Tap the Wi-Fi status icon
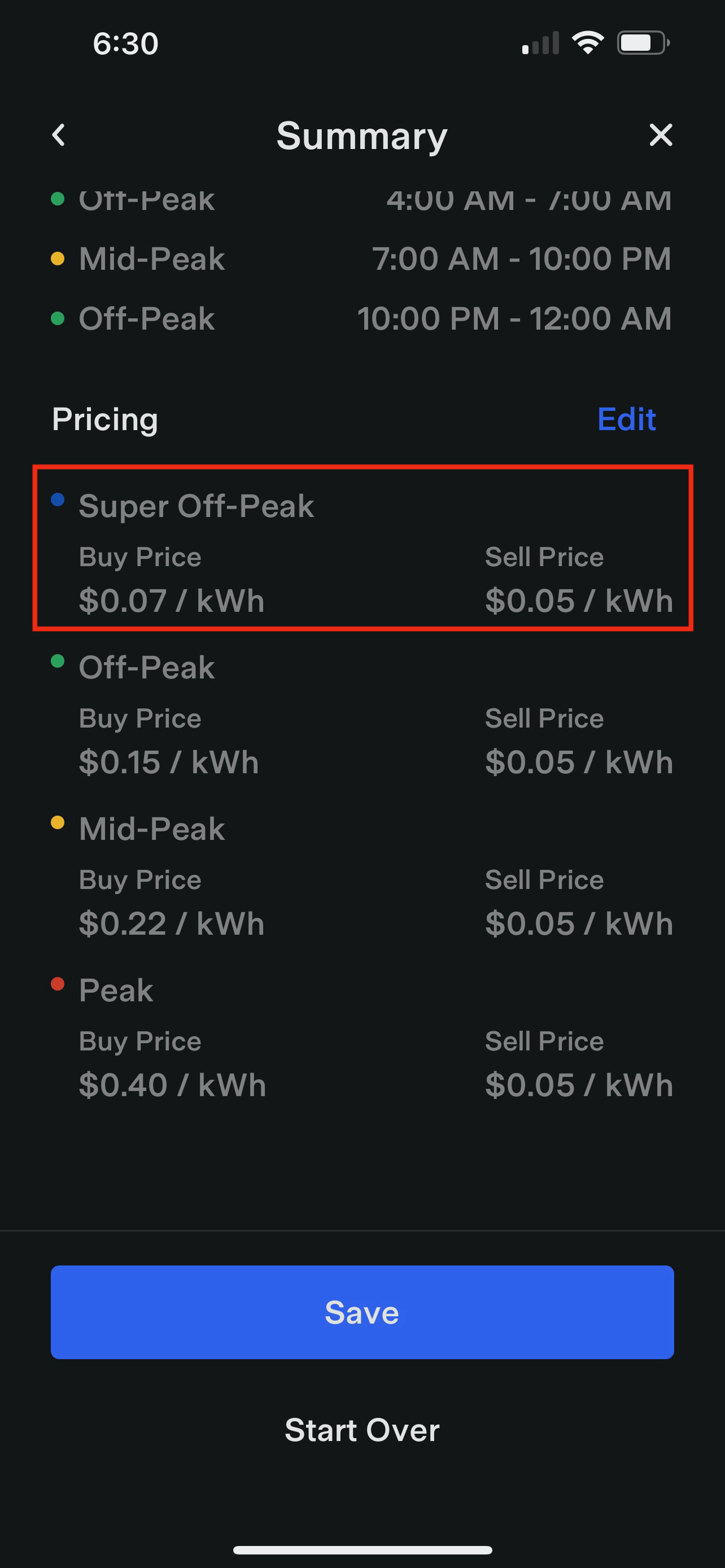 pos(587,42)
